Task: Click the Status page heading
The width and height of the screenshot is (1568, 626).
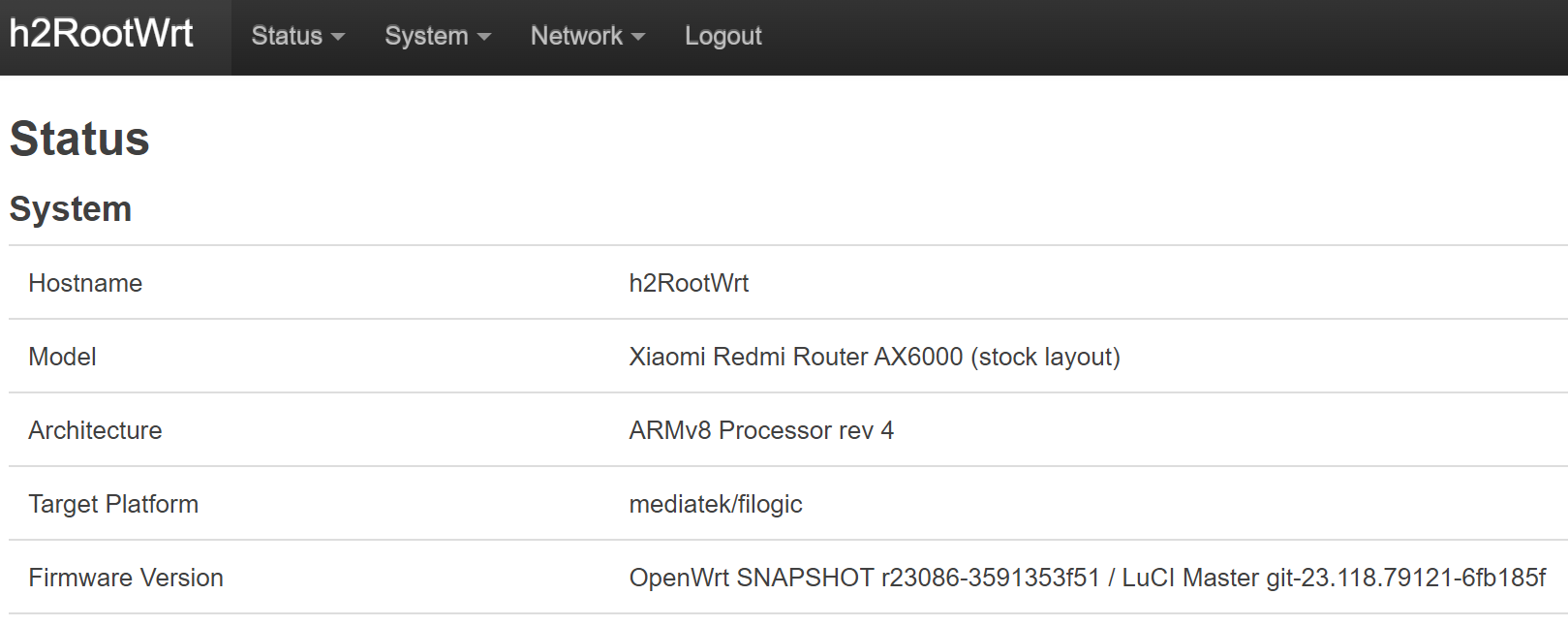Action: pyautogui.click(x=78, y=139)
